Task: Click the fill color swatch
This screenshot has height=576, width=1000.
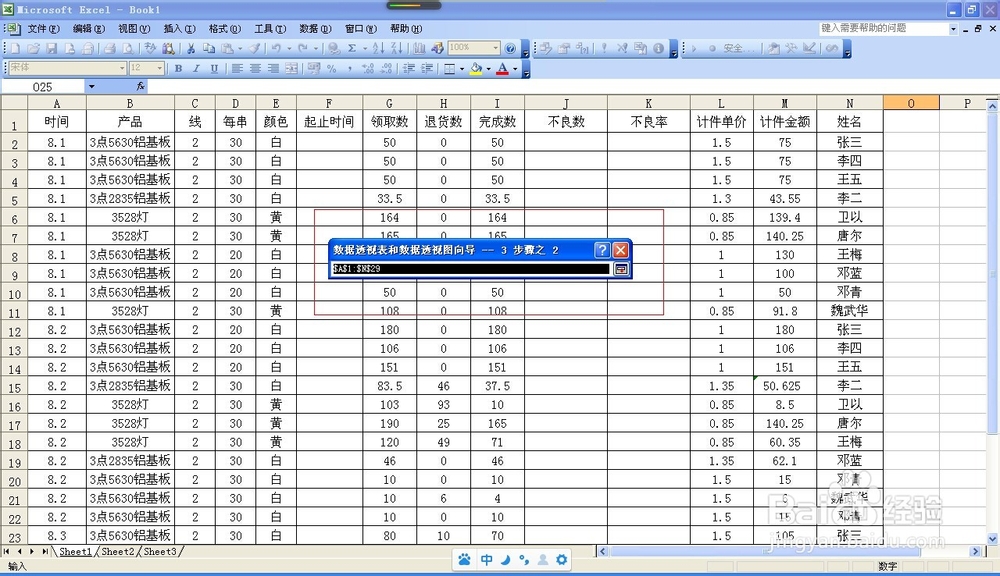Action: (475, 70)
